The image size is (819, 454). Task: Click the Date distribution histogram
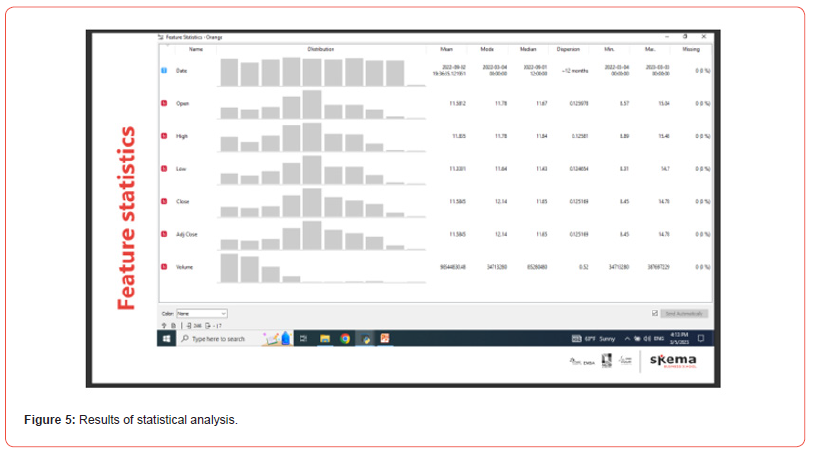(x=322, y=72)
